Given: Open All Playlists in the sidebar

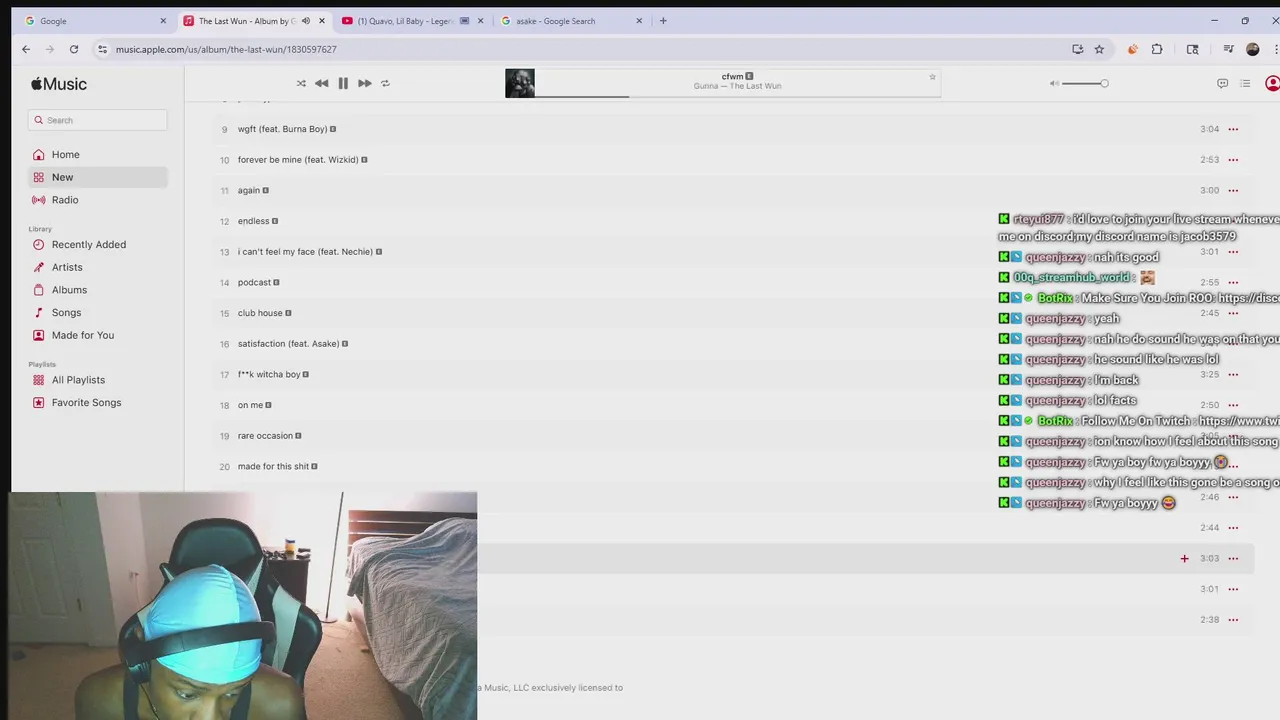Looking at the screenshot, I should 98,380.
